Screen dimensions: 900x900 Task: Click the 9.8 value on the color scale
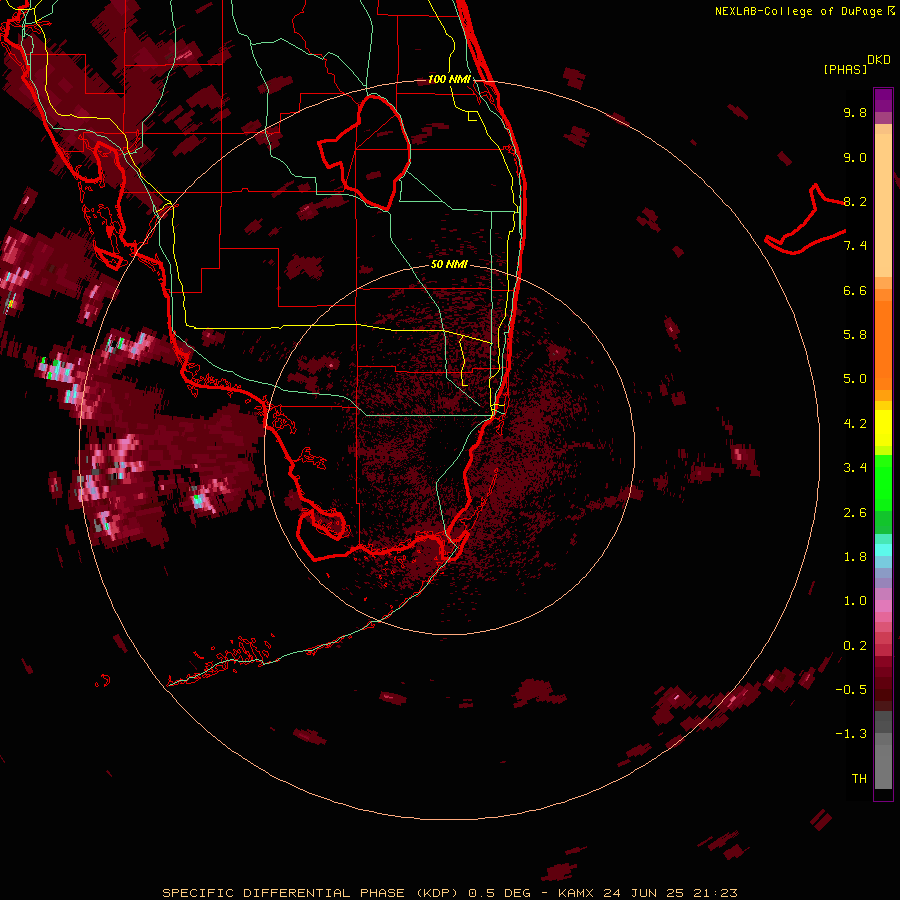pos(855,112)
